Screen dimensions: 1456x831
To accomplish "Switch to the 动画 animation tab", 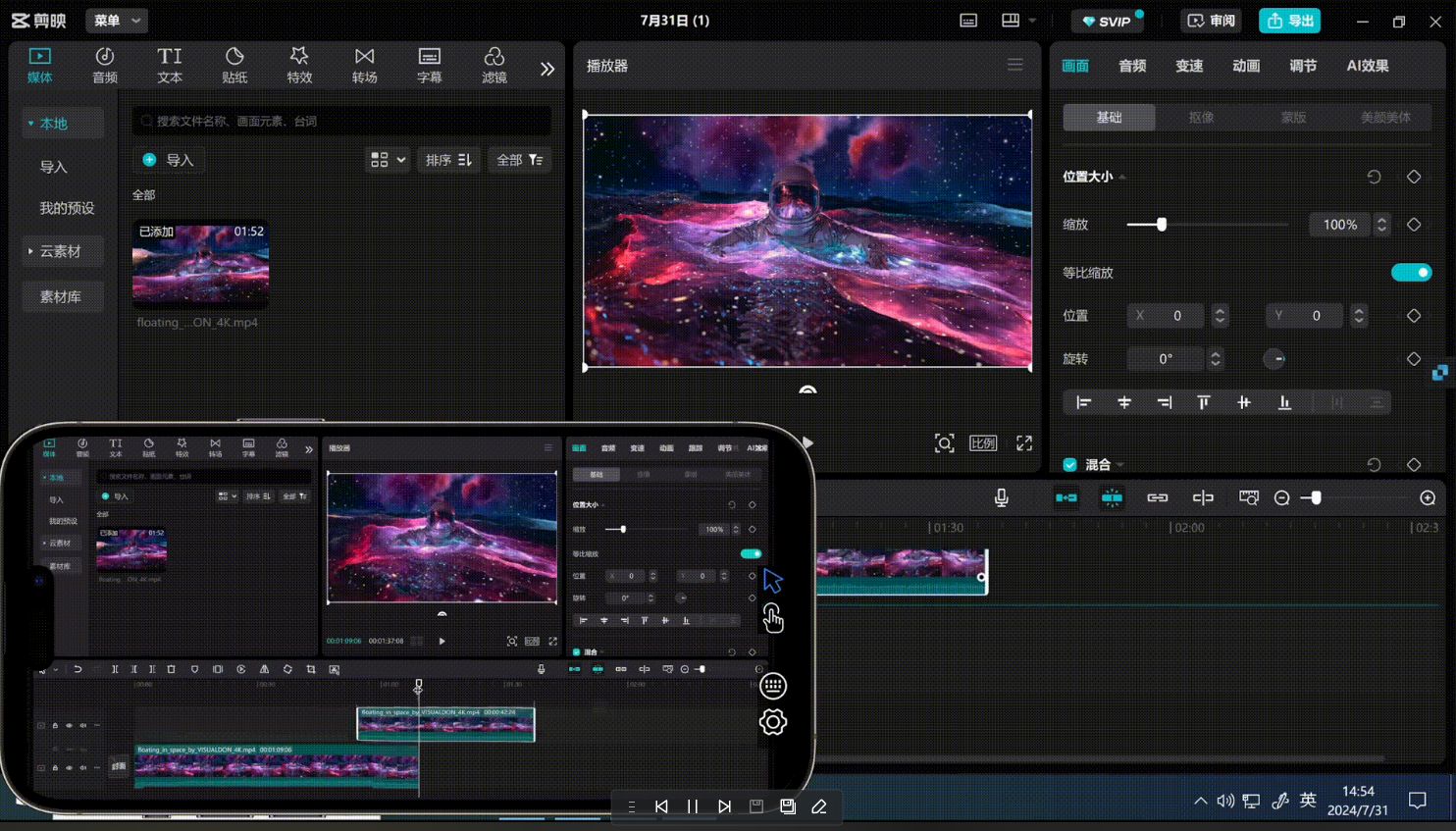I will pos(1246,66).
